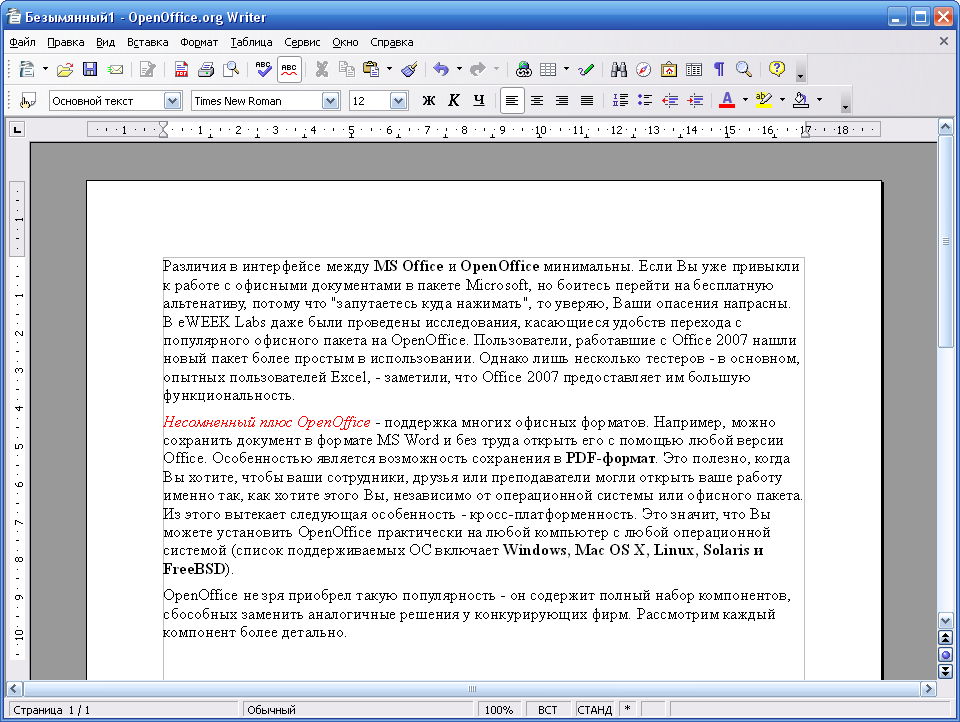Run the spelling and grammar check
The width and height of the screenshot is (960, 722).
pos(264,69)
